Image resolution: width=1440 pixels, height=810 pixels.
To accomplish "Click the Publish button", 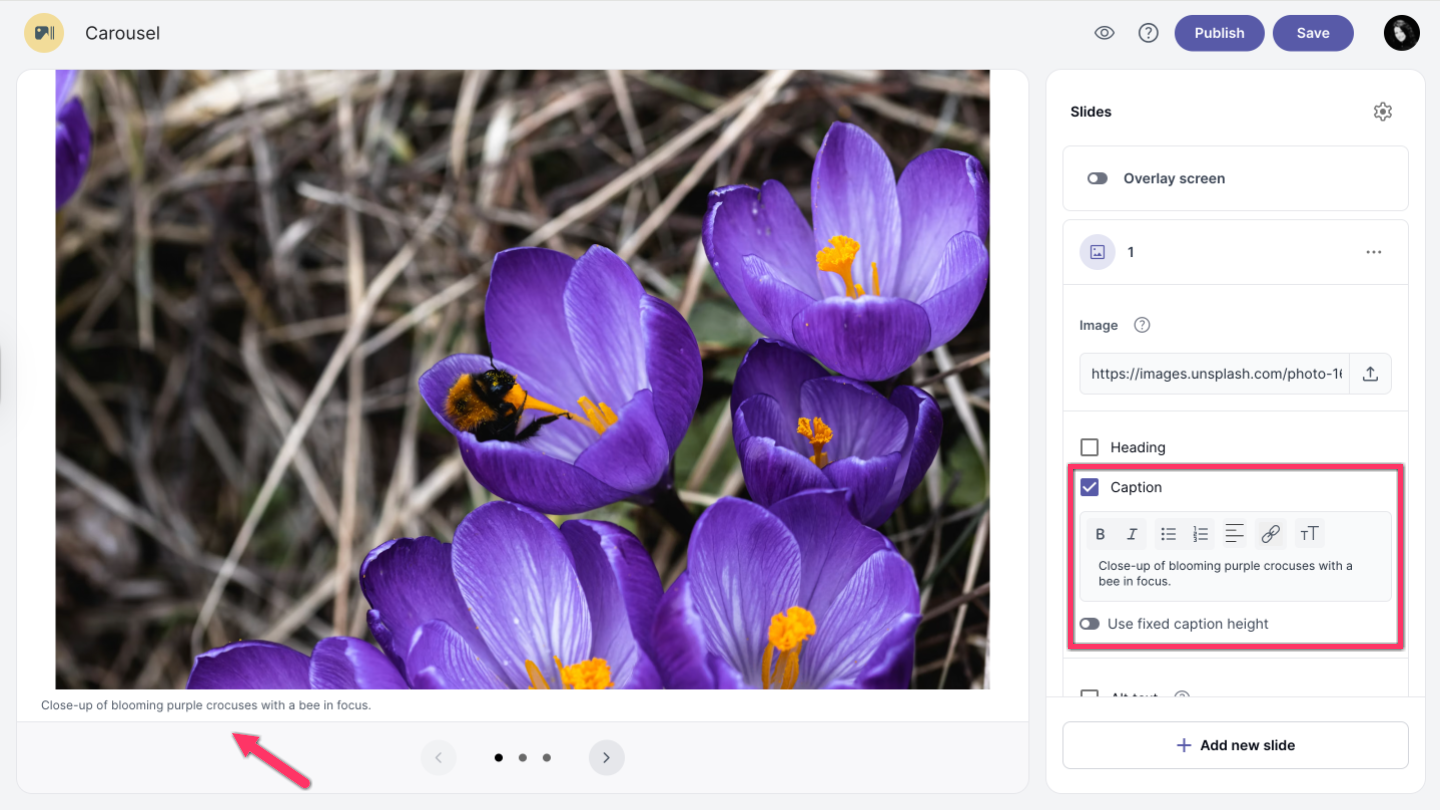I will click(1219, 33).
